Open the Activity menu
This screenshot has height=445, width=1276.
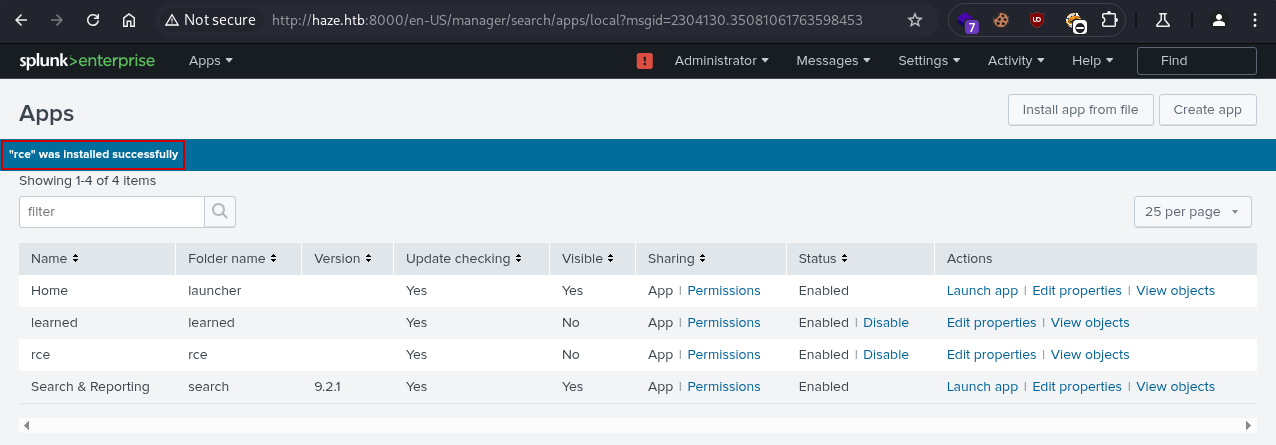pos(1015,61)
